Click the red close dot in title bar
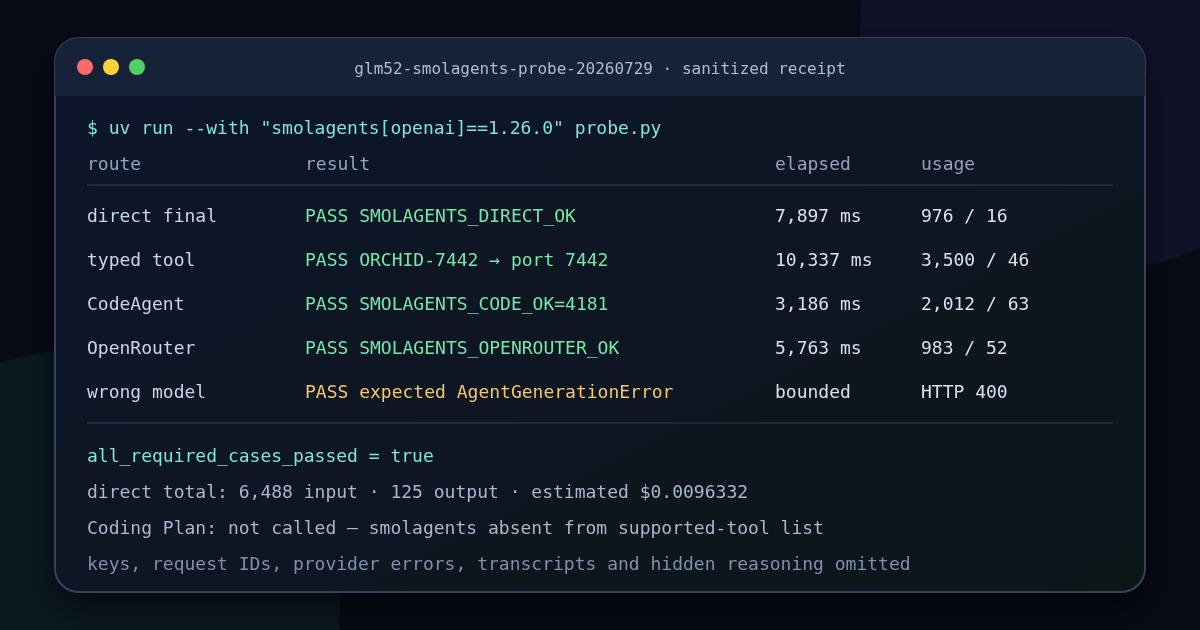Screen dimensions: 1200x630 [x=85, y=67]
